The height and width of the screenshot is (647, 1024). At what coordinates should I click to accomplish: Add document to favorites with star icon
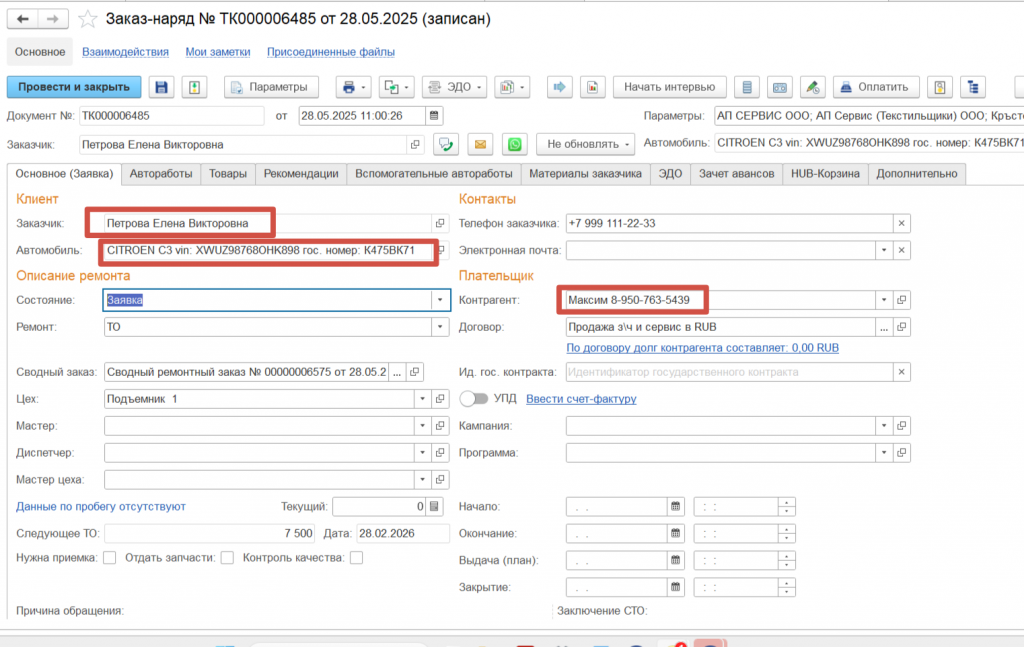click(88, 19)
